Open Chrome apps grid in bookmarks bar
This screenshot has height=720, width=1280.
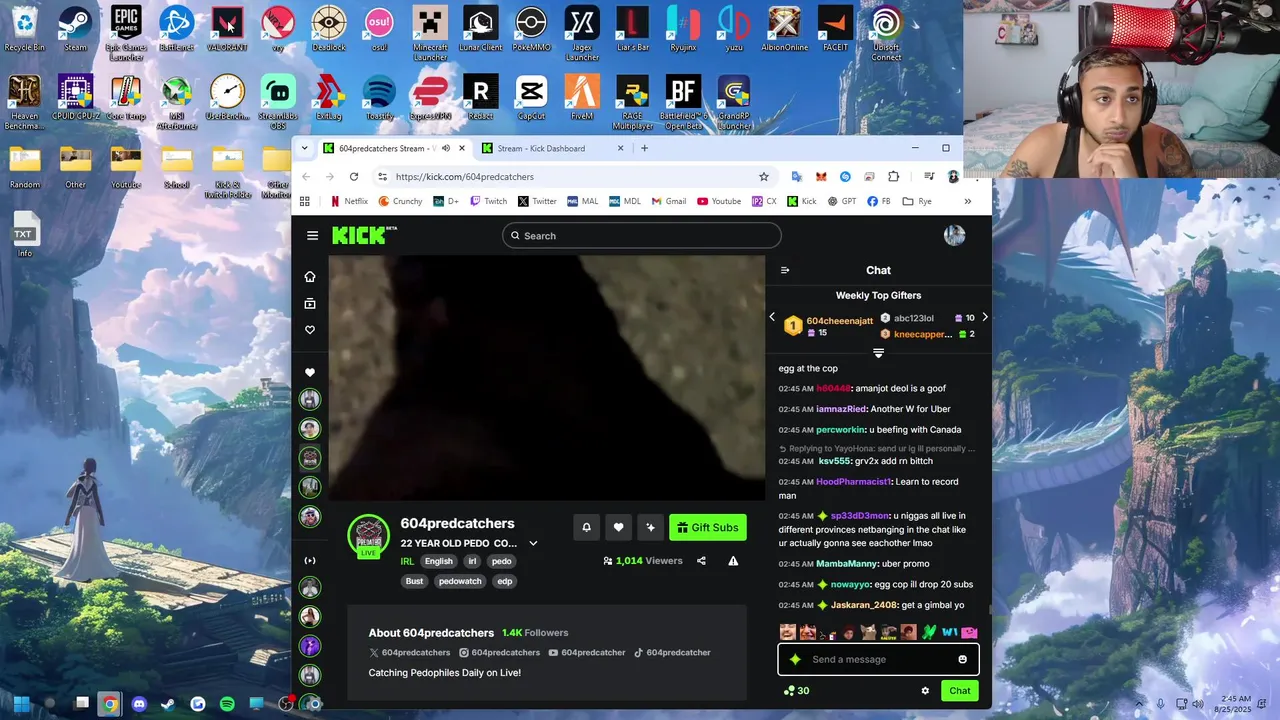[305, 201]
